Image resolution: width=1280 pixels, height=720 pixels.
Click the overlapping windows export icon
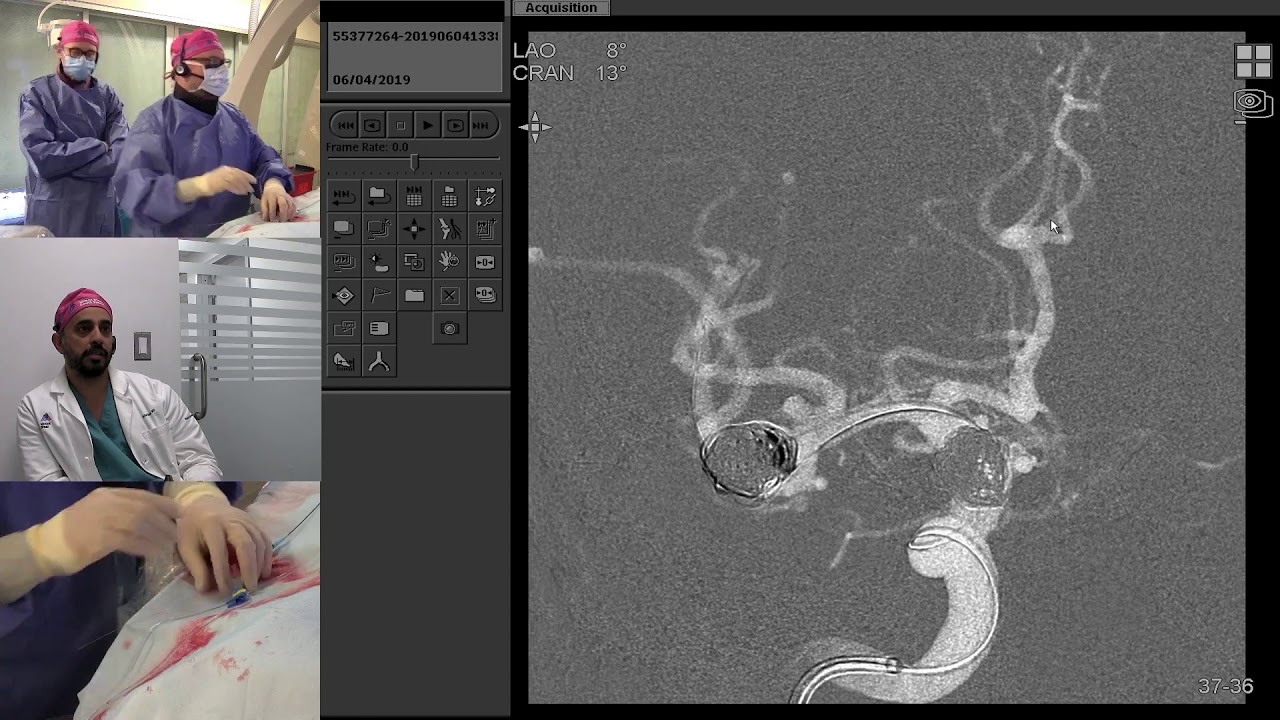pyautogui.click(x=343, y=328)
